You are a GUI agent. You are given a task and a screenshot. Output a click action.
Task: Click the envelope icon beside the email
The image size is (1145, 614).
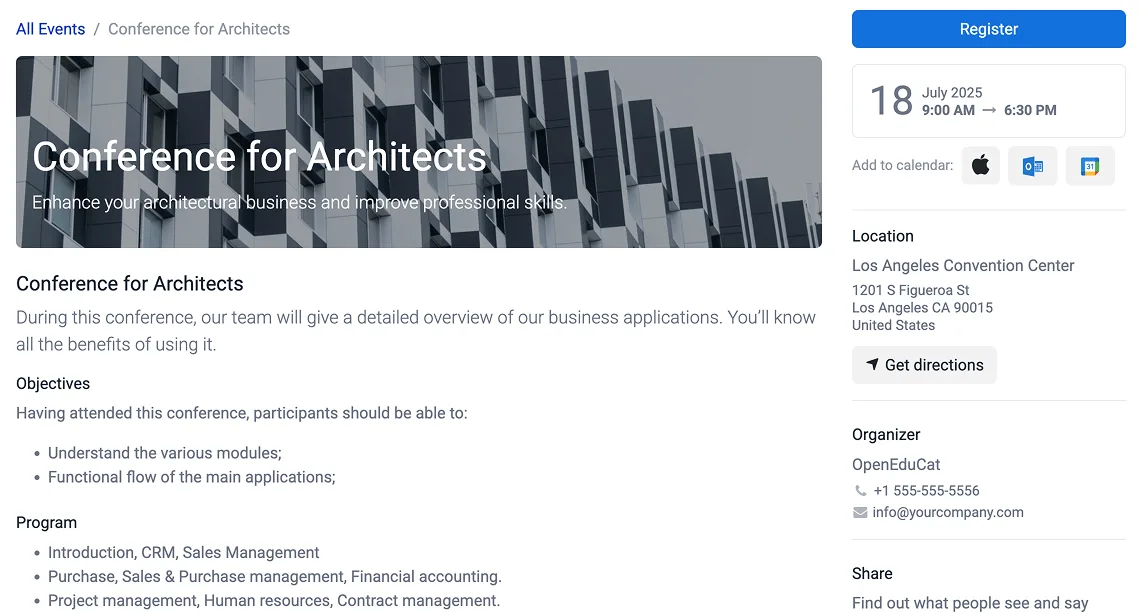860,513
